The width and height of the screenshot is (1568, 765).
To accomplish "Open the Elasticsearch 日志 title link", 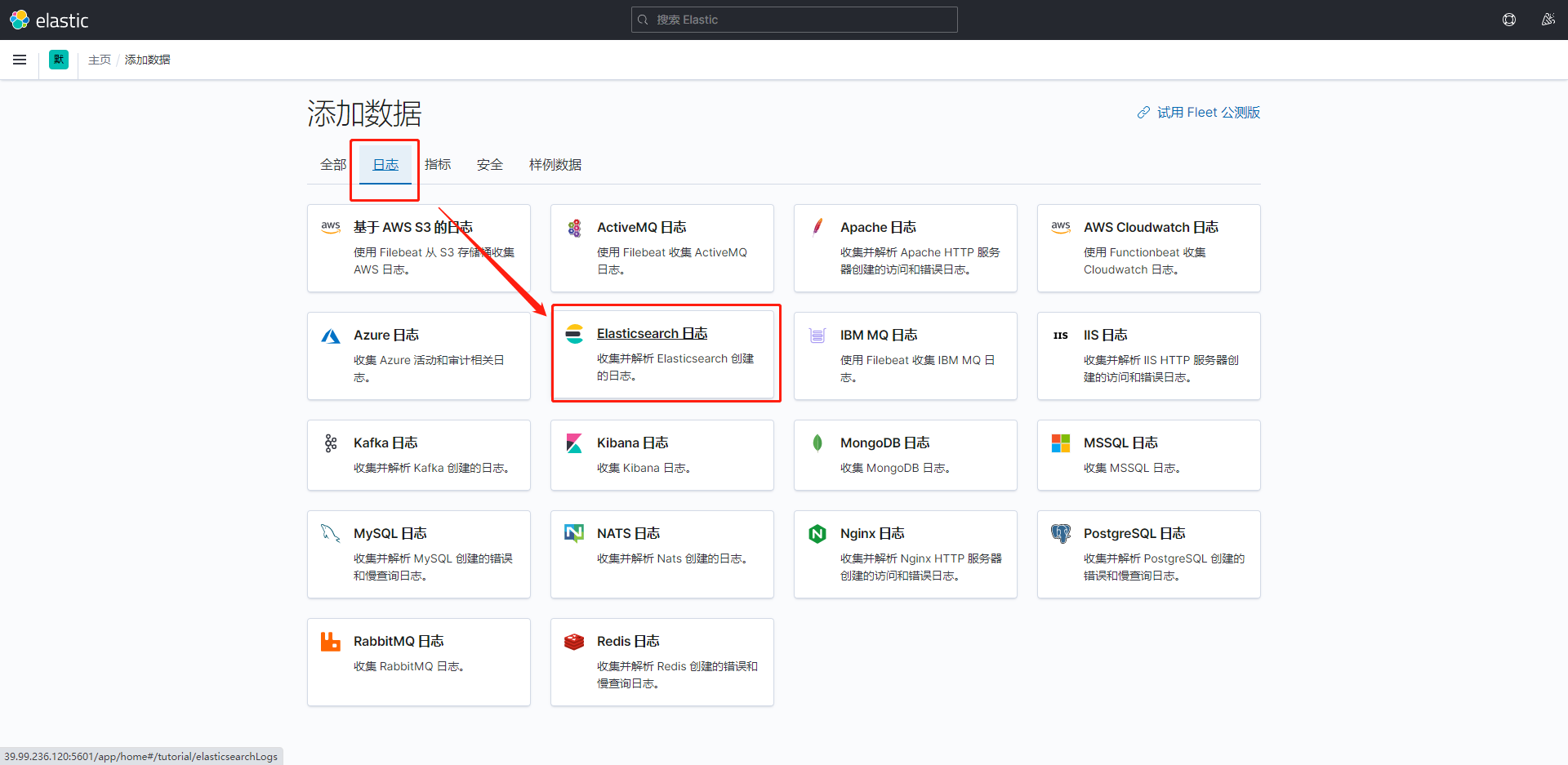I will click(x=653, y=333).
